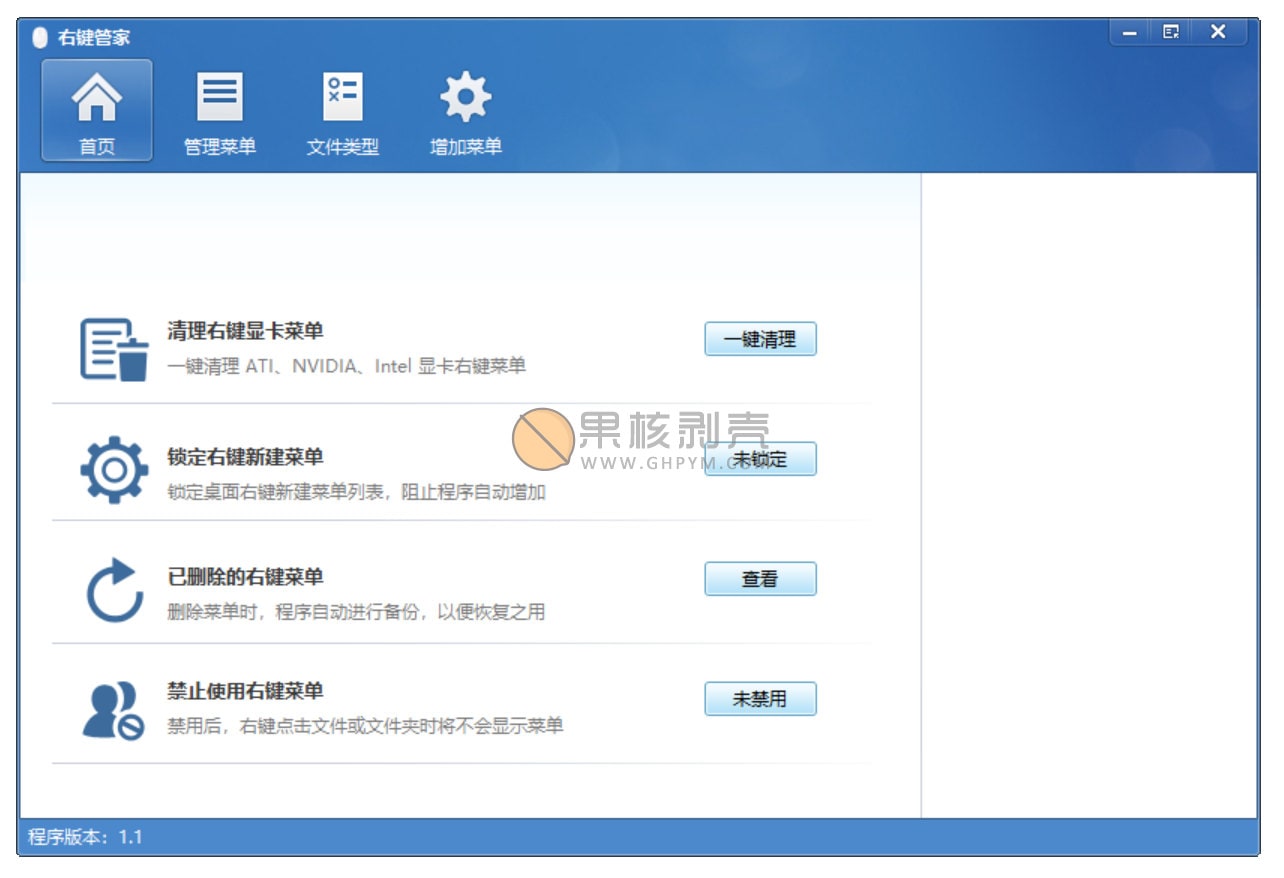Open the title bar options menu button
This screenshot has height=878, width=1284.
1171,32
